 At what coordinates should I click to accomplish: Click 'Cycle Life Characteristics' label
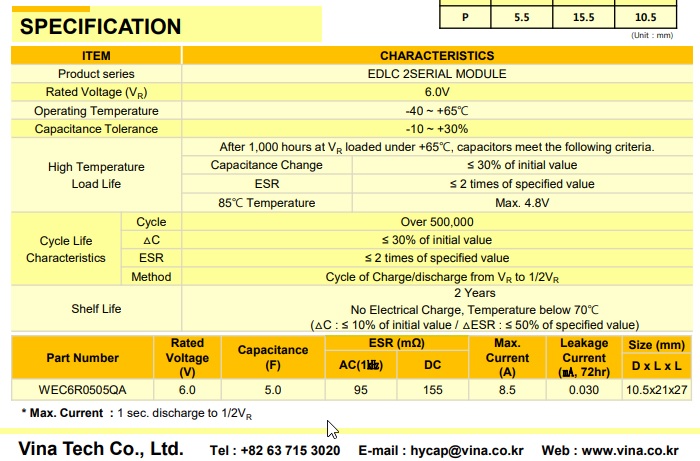pyautogui.click(x=66, y=249)
